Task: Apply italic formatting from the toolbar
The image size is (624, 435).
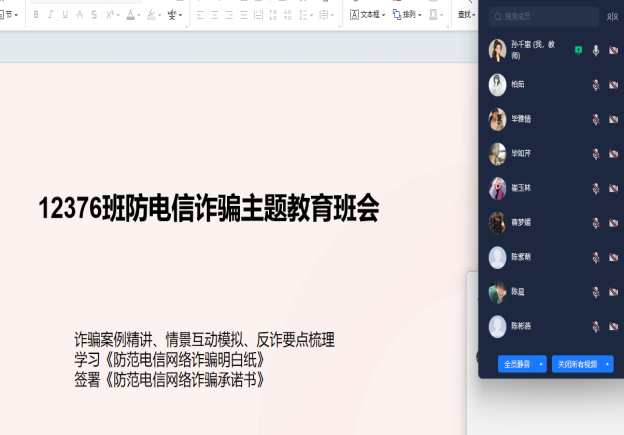Action: 51,15
